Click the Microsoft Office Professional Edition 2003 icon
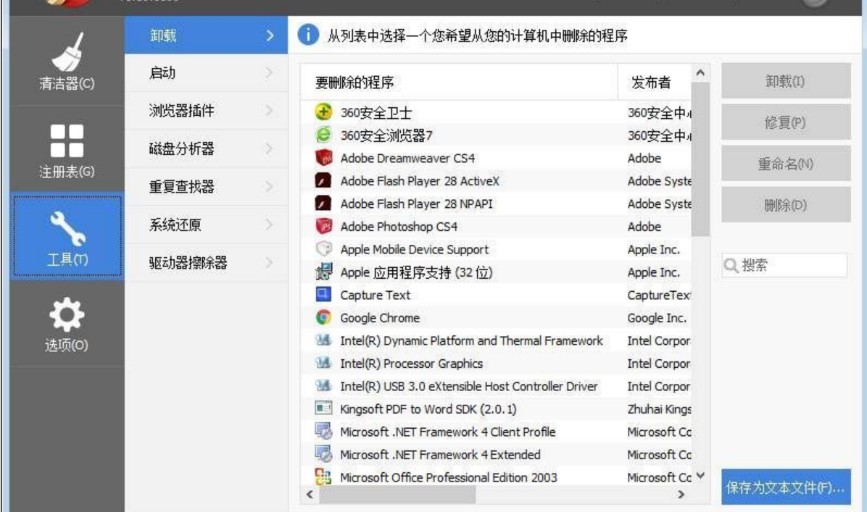 pyautogui.click(x=323, y=477)
